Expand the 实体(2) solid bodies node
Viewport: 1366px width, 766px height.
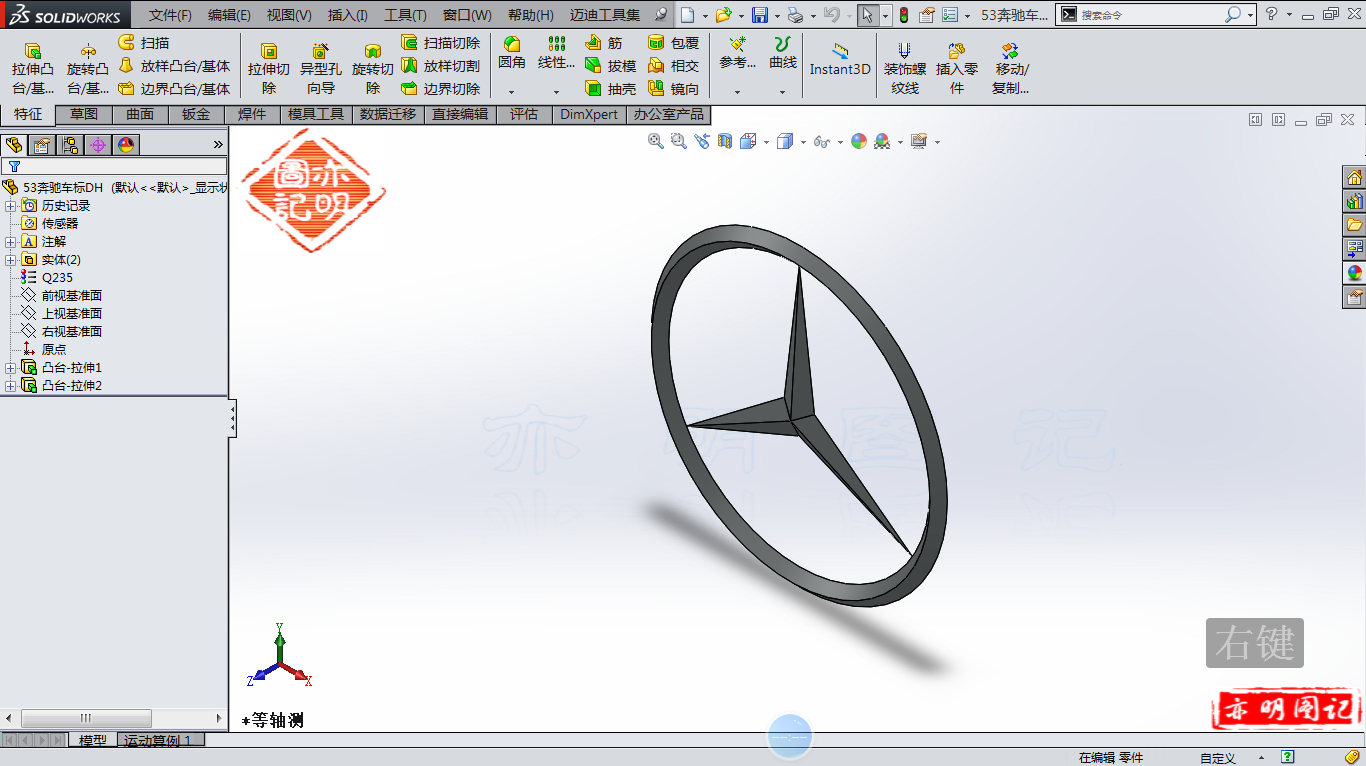click(x=10, y=260)
